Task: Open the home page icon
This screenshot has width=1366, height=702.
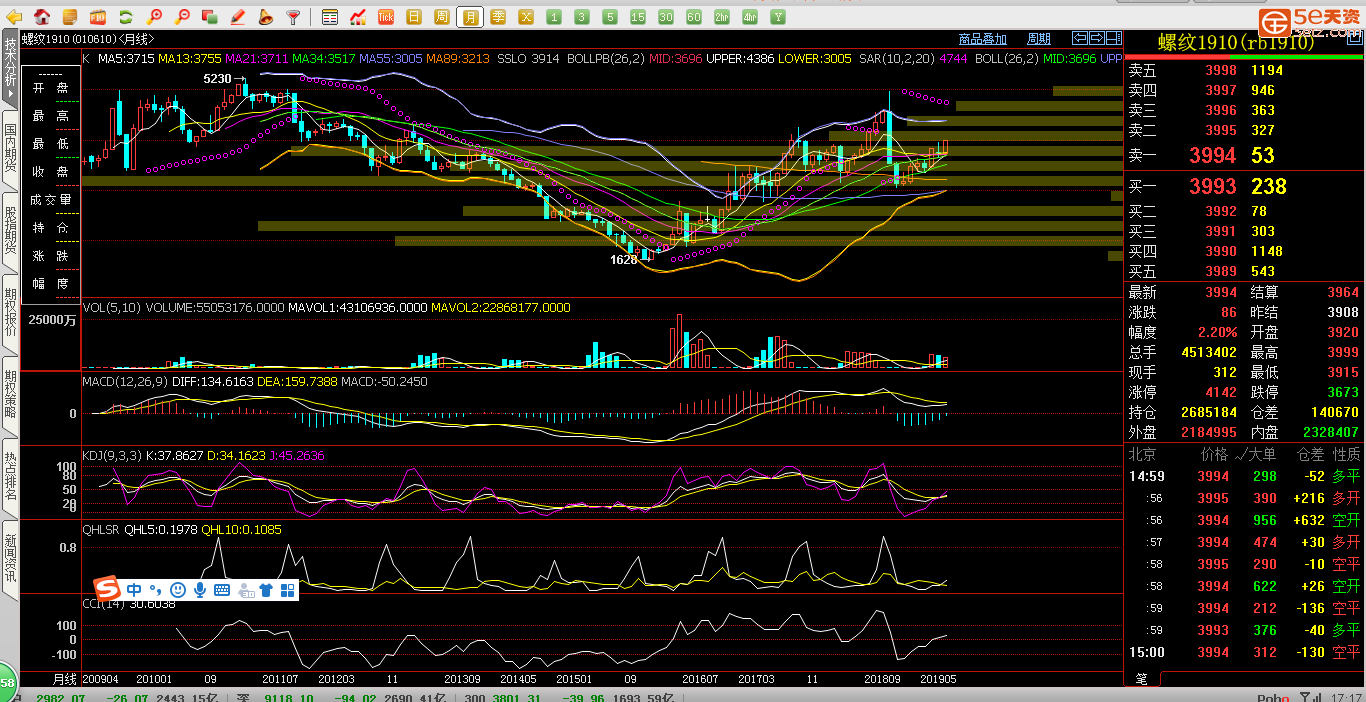Action: point(42,17)
